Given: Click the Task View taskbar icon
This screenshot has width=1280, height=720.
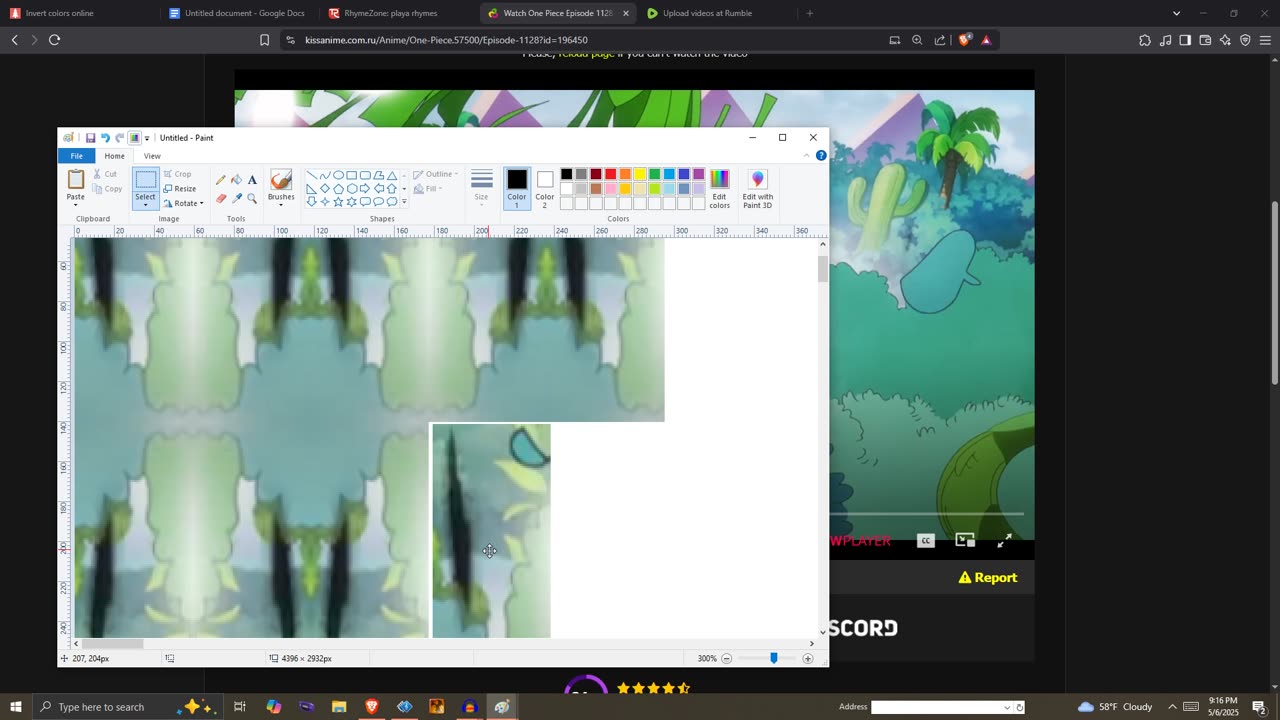Looking at the screenshot, I should pos(240,707).
